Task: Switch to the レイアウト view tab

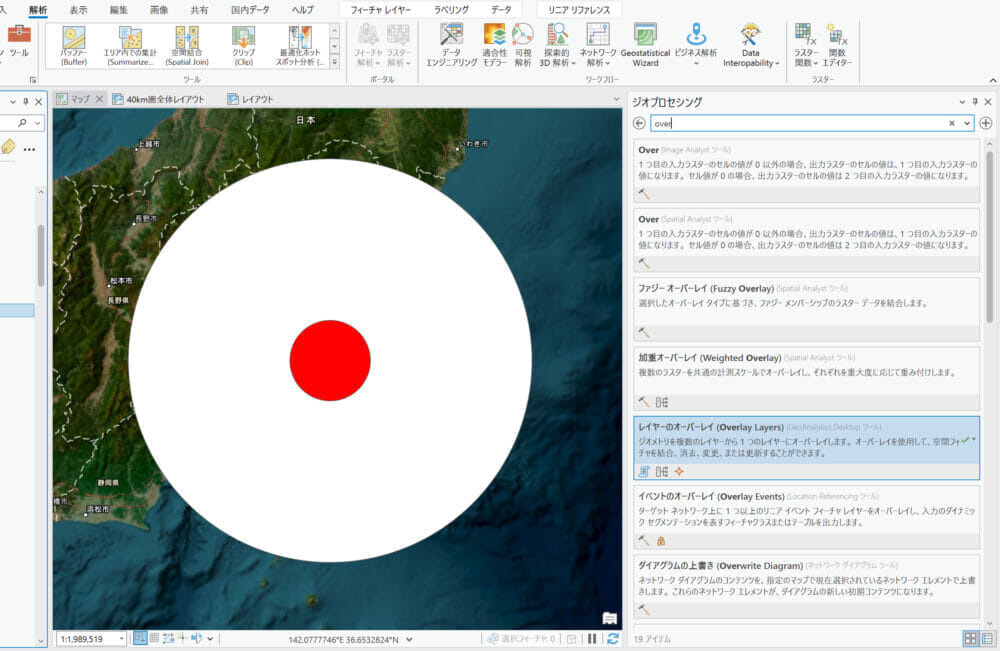Action: [251, 99]
